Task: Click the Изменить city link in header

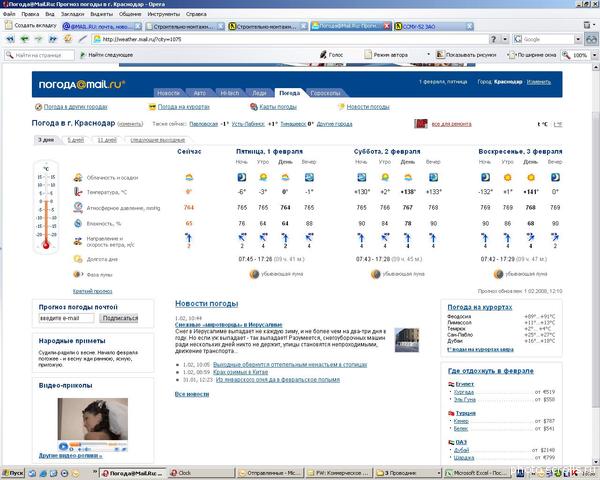Action: pyautogui.click(x=538, y=82)
